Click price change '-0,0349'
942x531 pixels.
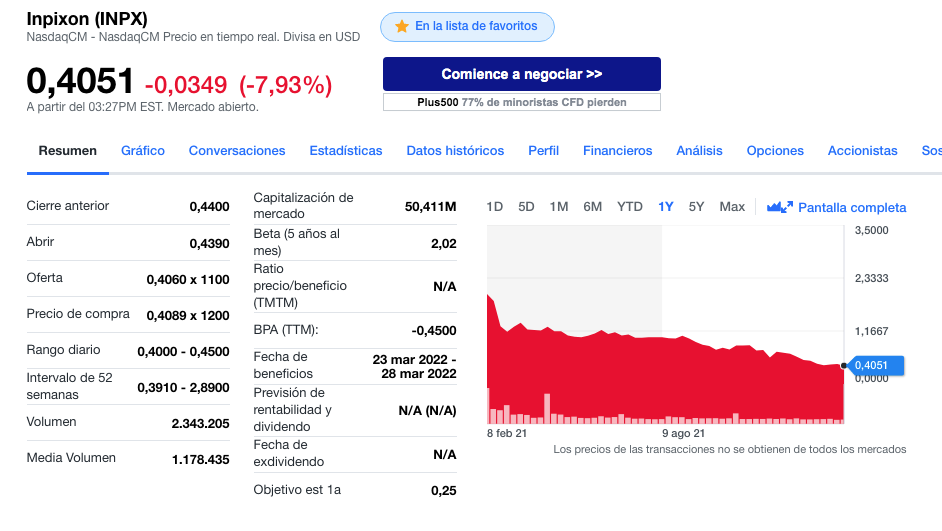186,85
